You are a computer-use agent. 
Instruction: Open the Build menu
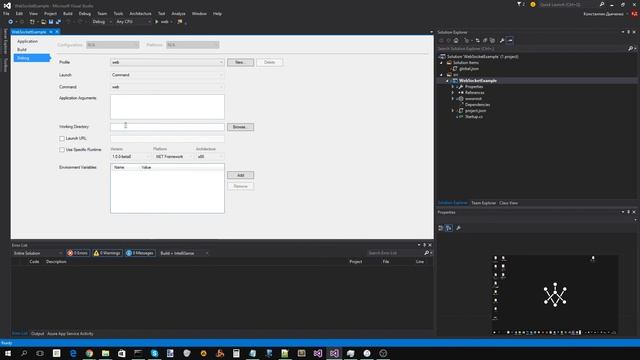point(68,13)
